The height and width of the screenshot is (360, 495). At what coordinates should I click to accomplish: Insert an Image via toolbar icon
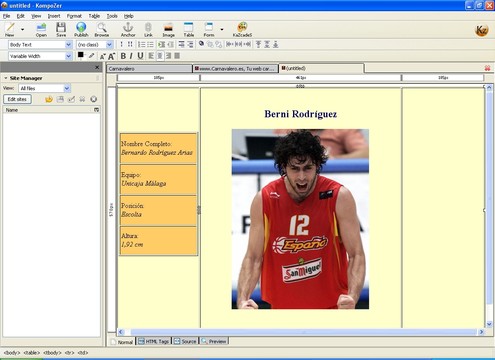[x=168, y=29]
